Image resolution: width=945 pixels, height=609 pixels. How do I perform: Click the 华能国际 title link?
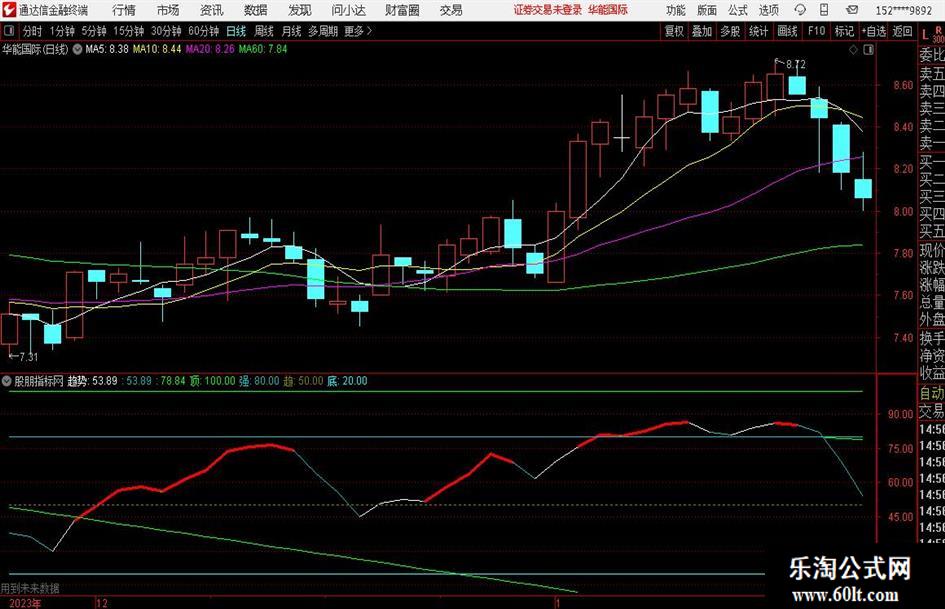coord(608,10)
